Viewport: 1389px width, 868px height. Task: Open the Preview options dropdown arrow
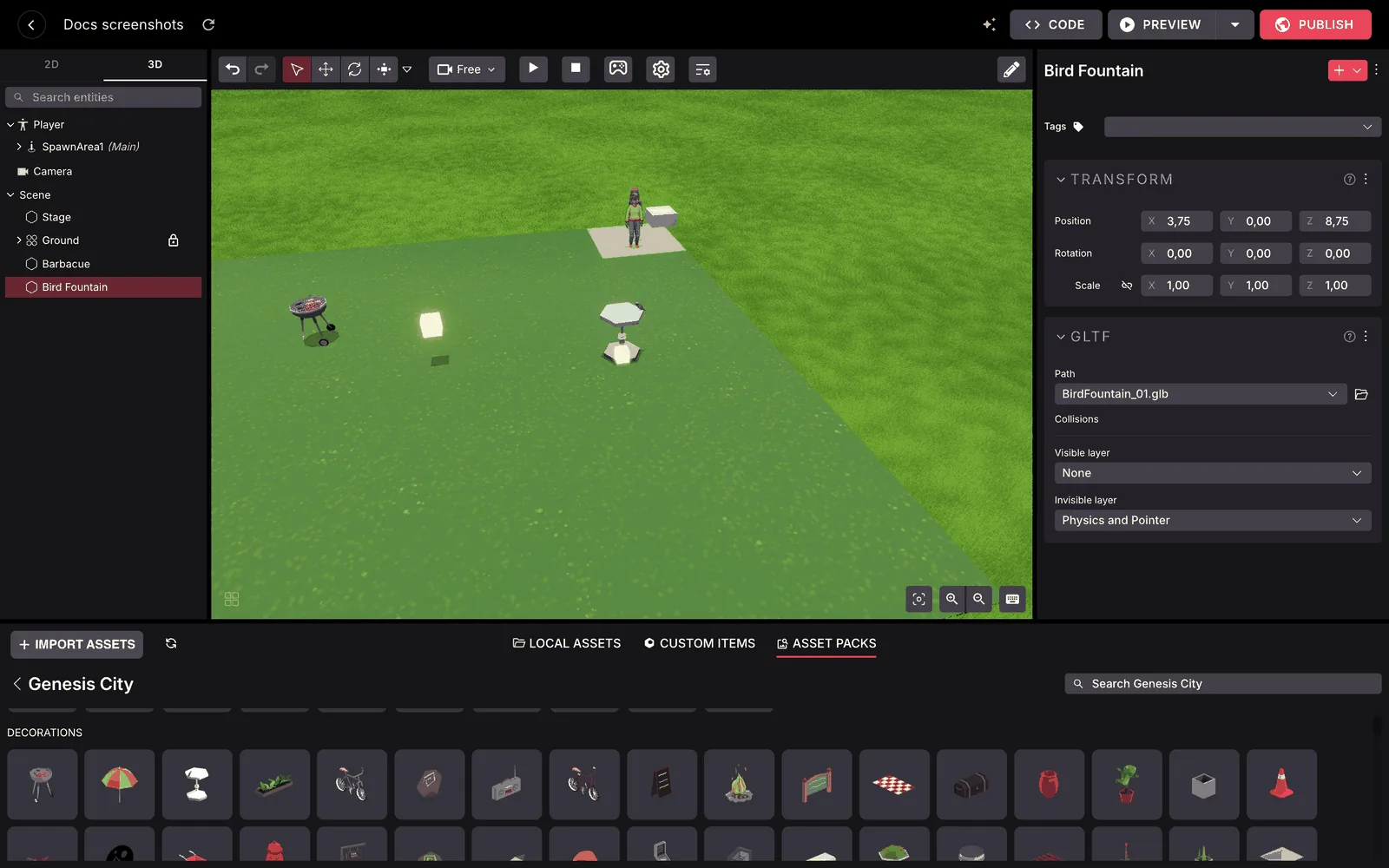pos(1234,24)
